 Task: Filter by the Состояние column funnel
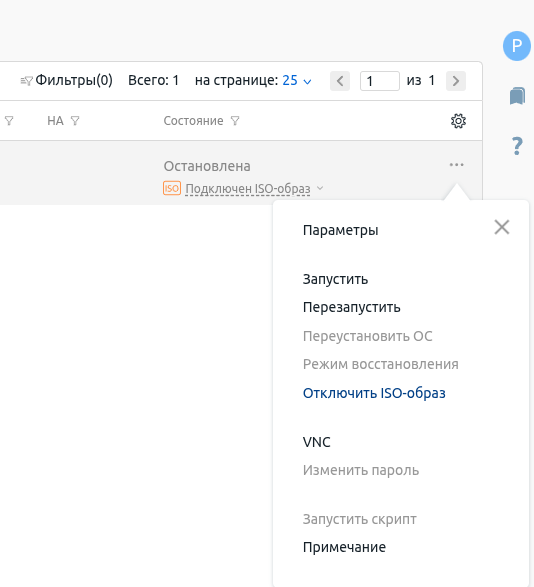click(x=235, y=121)
